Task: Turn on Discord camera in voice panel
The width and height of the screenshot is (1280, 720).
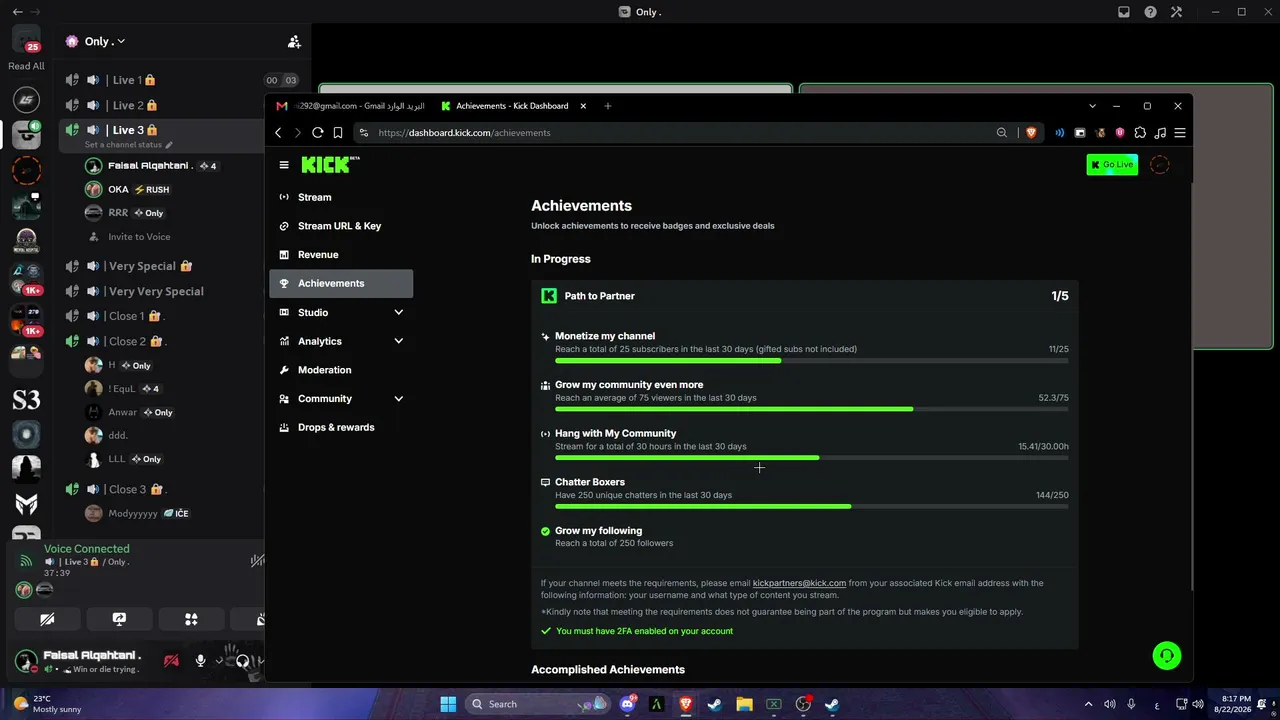Action: pyautogui.click(x=47, y=619)
